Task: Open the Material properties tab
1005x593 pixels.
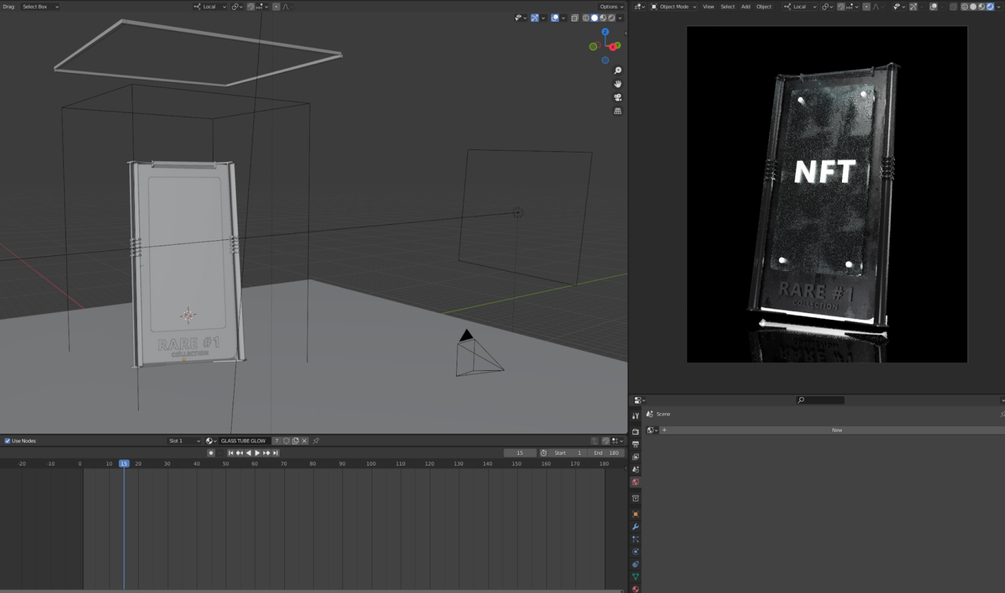Action: pyautogui.click(x=635, y=589)
